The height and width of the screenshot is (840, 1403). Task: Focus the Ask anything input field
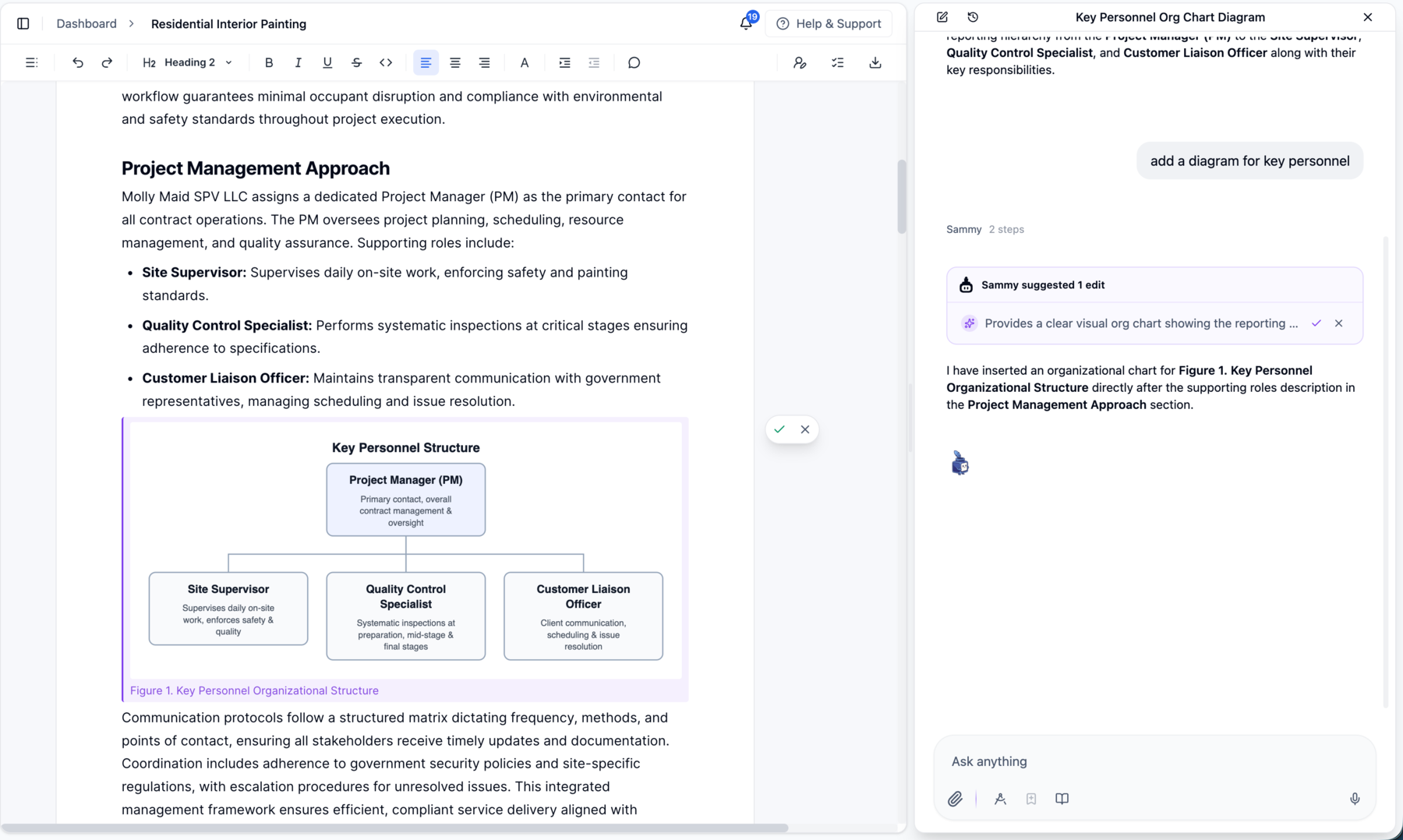pyautogui.click(x=1154, y=761)
